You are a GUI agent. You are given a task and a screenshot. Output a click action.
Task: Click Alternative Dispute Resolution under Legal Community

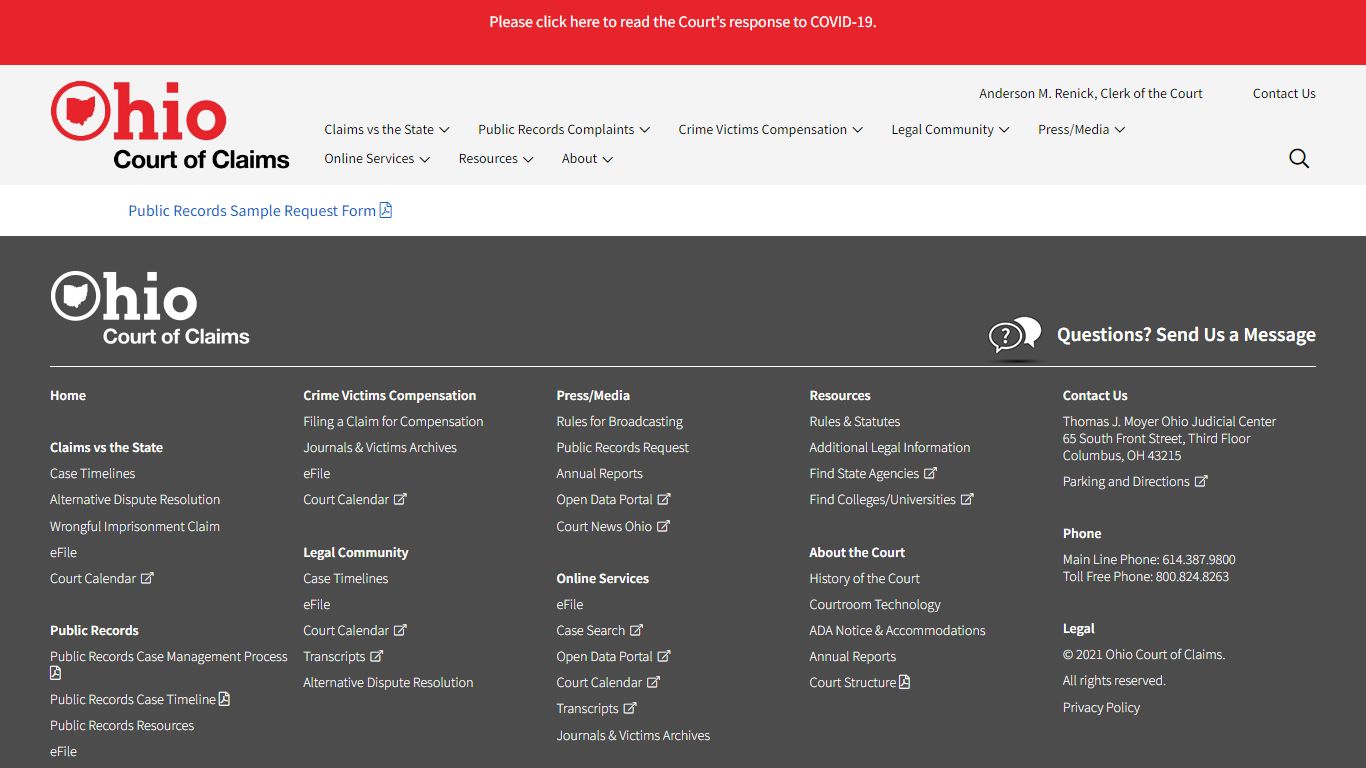(388, 682)
